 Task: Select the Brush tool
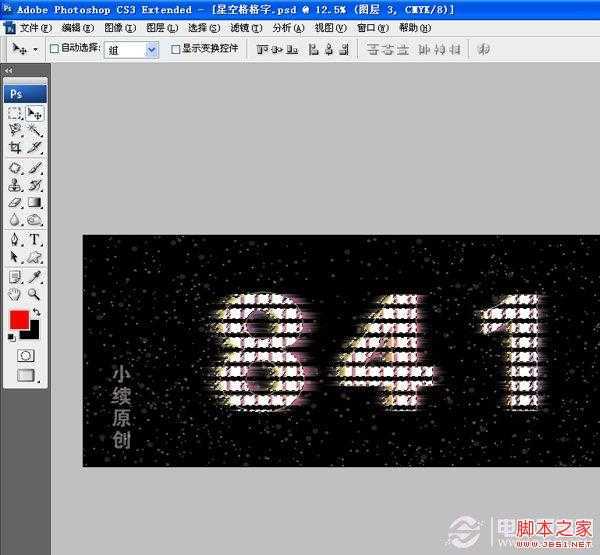[x=35, y=168]
